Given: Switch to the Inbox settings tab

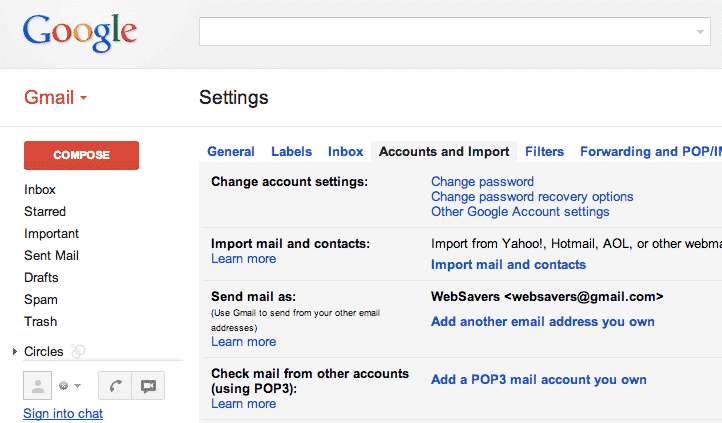Looking at the screenshot, I should click(345, 151).
